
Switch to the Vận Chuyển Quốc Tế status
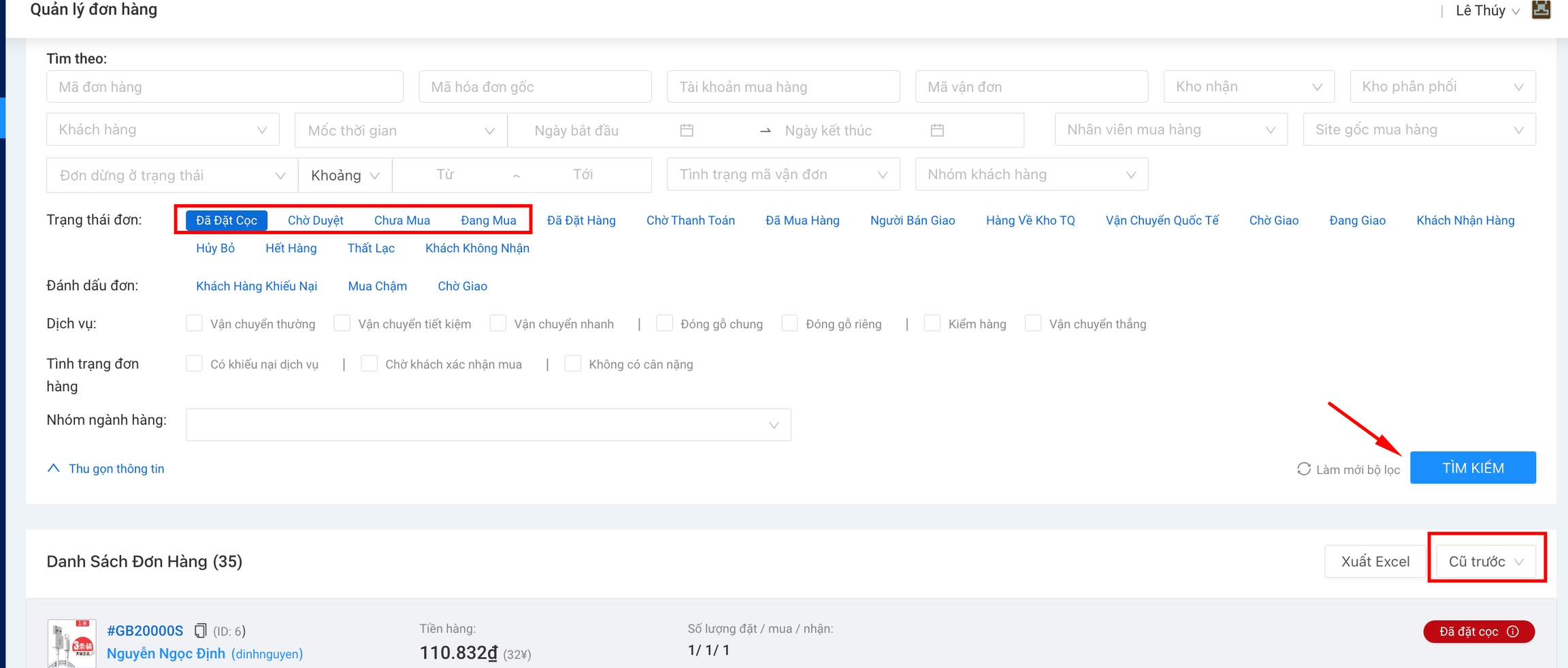(1162, 221)
